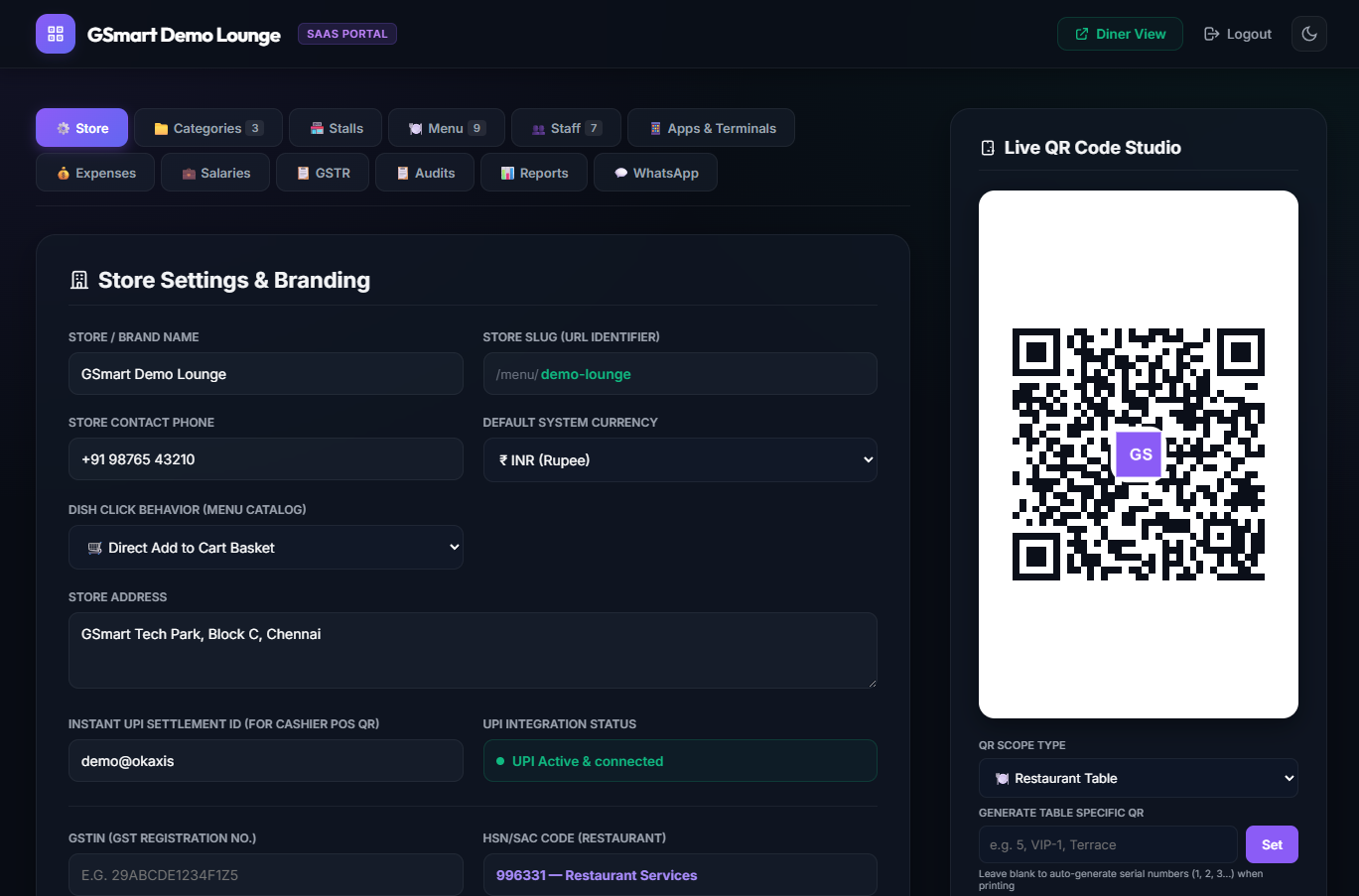This screenshot has width=1359, height=896.
Task: Click the Apps & Terminals device icon
Action: (x=655, y=129)
